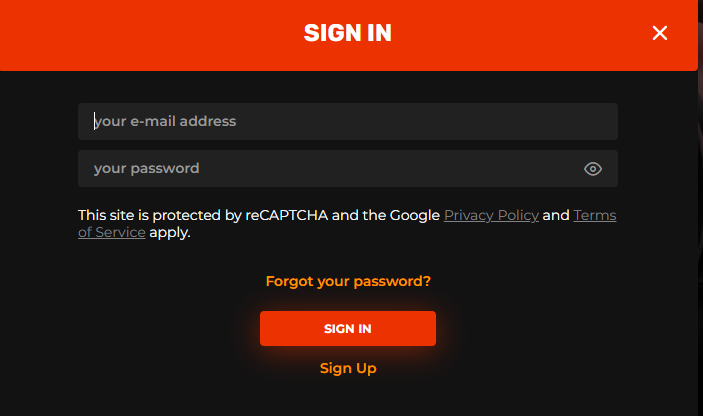Select Forgot your password? link
The width and height of the screenshot is (703, 416).
click(348, 281)
